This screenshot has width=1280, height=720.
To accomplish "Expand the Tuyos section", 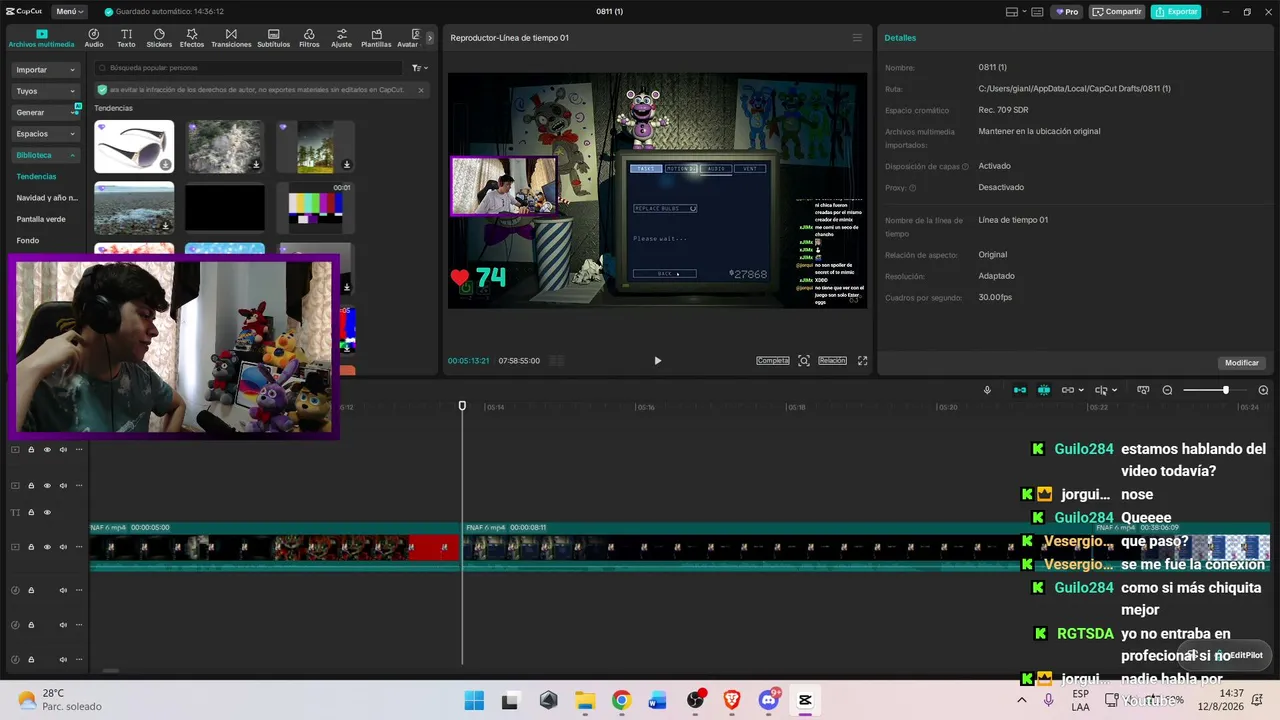I will click(x=46, y=91).
